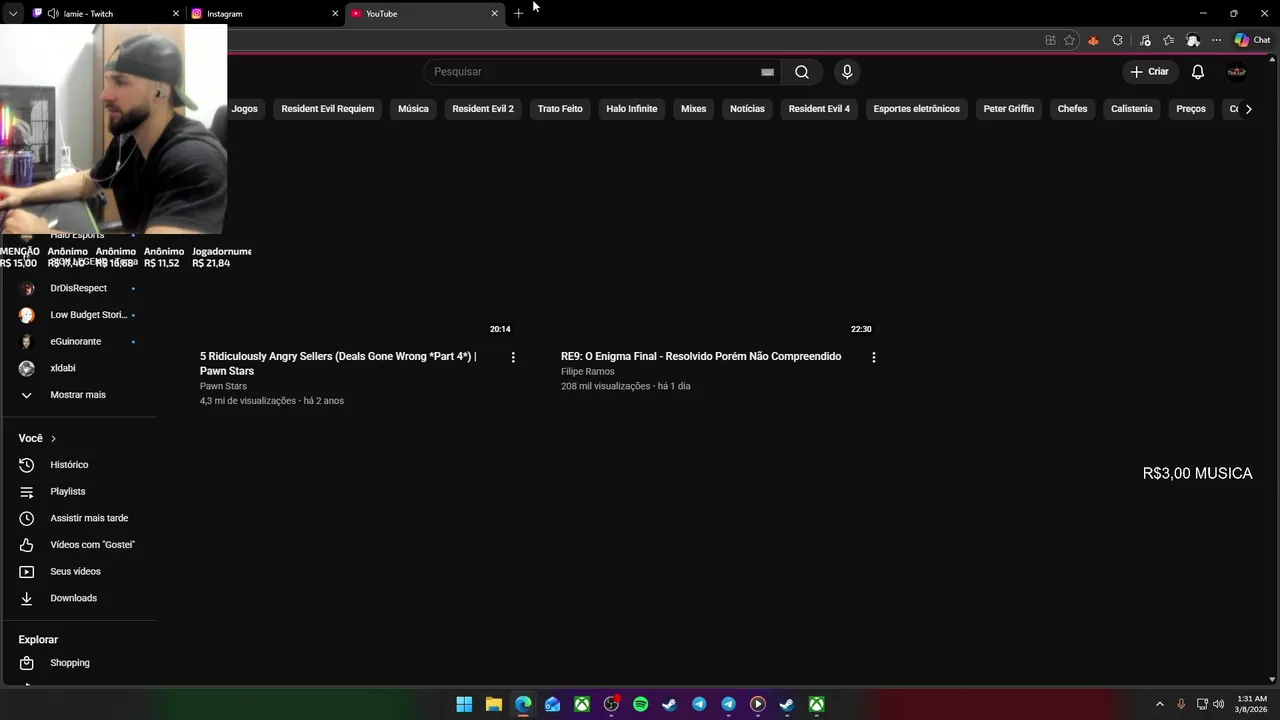Image resolution: width=1280 pixels, height=720 pixels.
Task: Expand the Você section chevron
Action: tap(53, 438)
